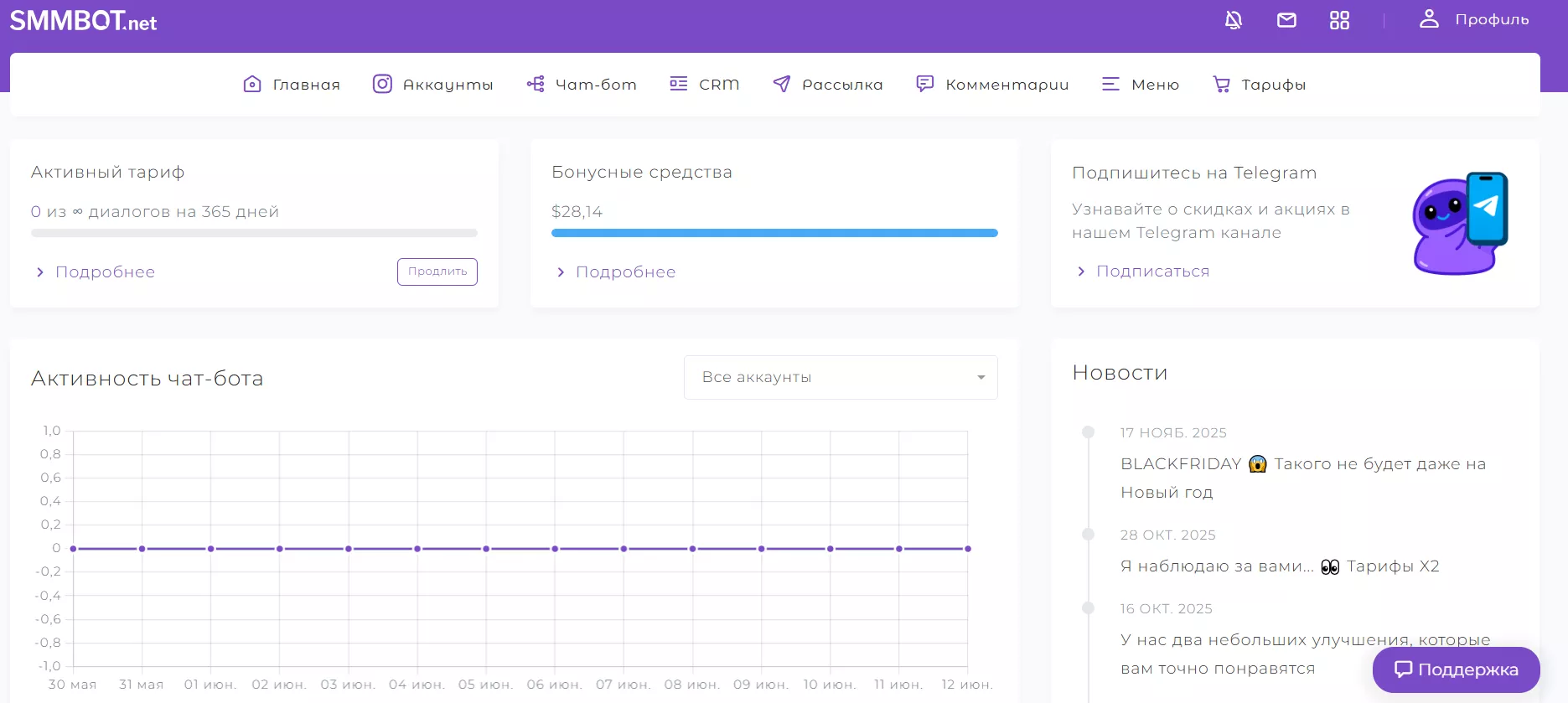Open the Тарифы menu item
The width and height of the screenshot is (1568, 703).
1274,85
